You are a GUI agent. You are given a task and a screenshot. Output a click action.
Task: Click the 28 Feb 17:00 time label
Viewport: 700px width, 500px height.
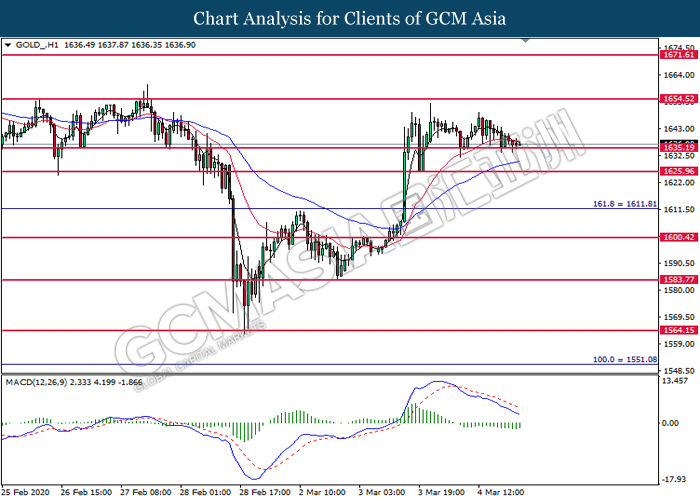pyautogui.click(x=265, y=492)
